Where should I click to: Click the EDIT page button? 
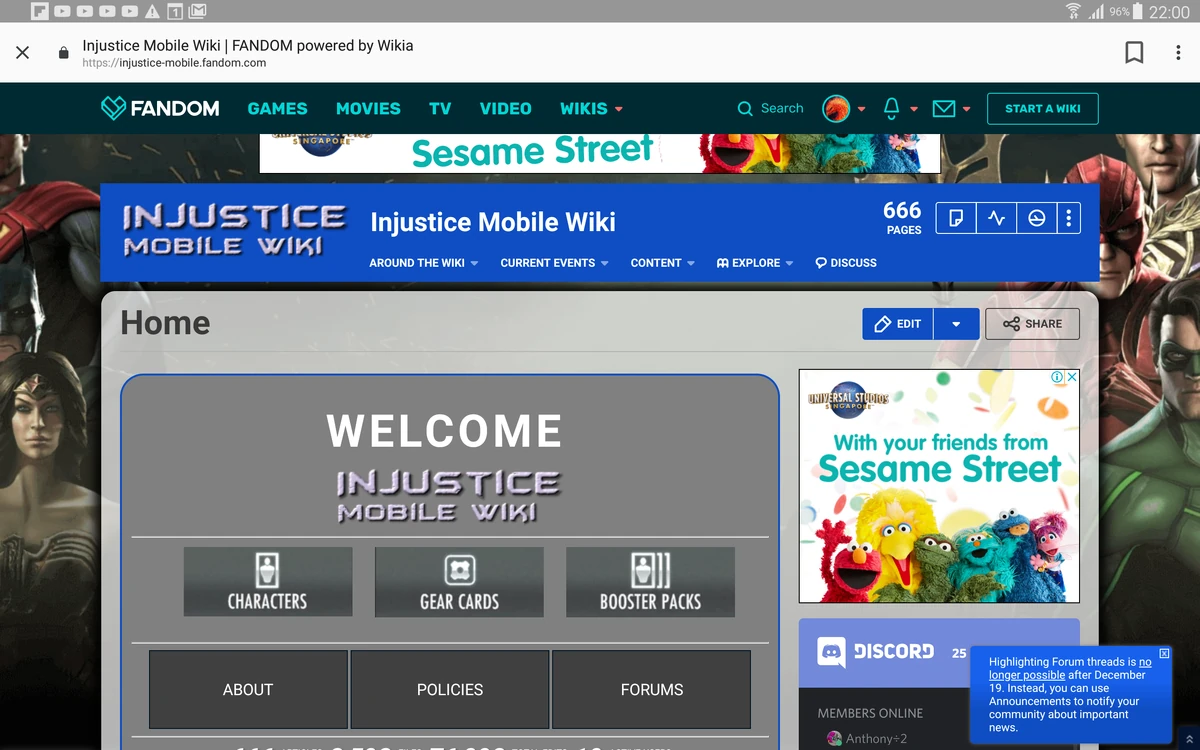(898, 324)
